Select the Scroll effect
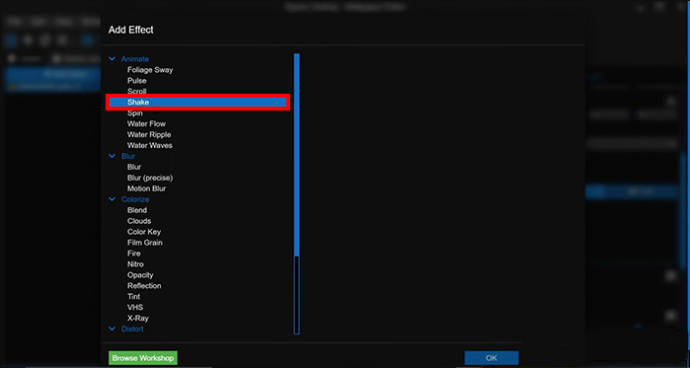This screenshot has width=690, height=368. [137, 91]
